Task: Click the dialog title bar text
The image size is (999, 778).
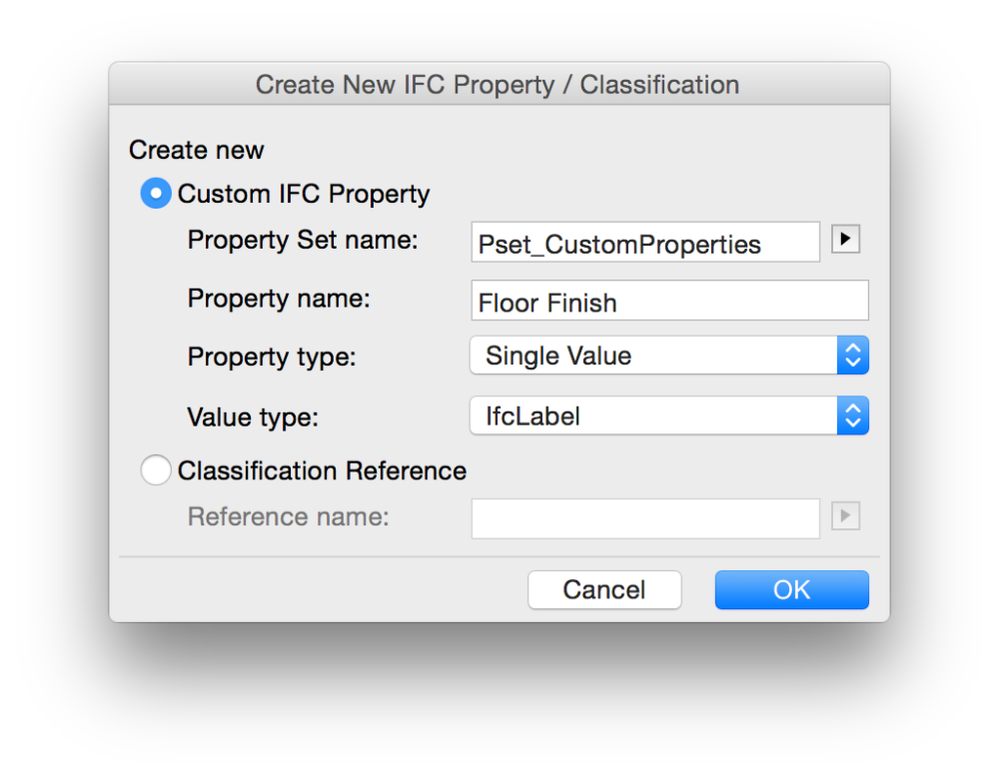Action: coord(497,85)
